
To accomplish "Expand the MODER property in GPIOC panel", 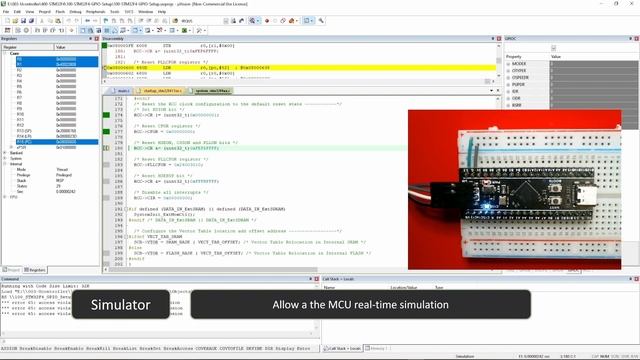I will tap(508, 64).
